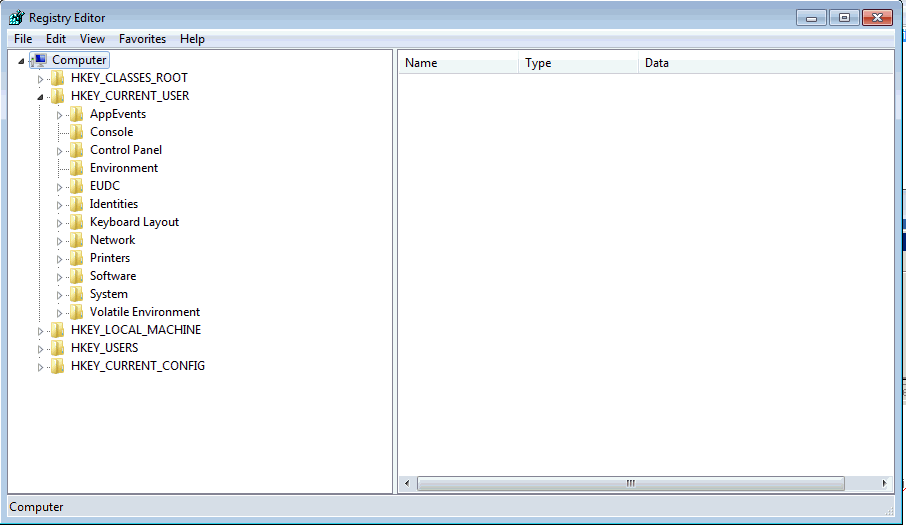The image size is (906, 525).
Task: Click the Control Panel folder icon
Action: click(x=76, y=150)
